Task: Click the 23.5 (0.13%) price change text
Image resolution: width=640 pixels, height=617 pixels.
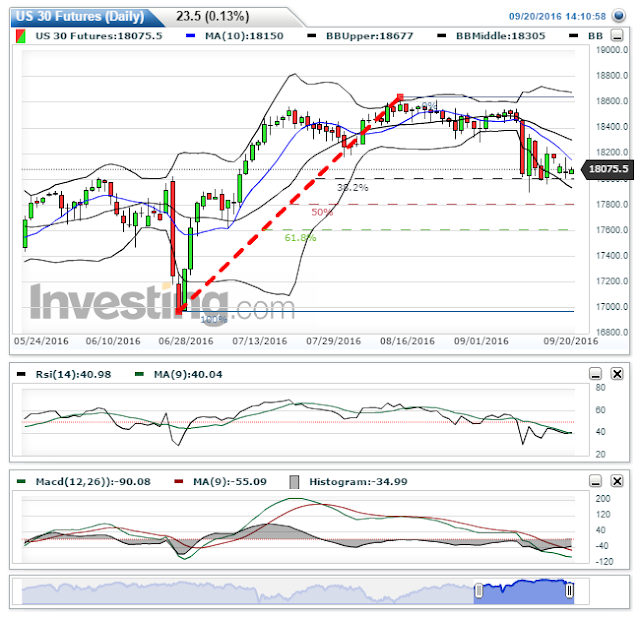Action: (x=212, y=16)
